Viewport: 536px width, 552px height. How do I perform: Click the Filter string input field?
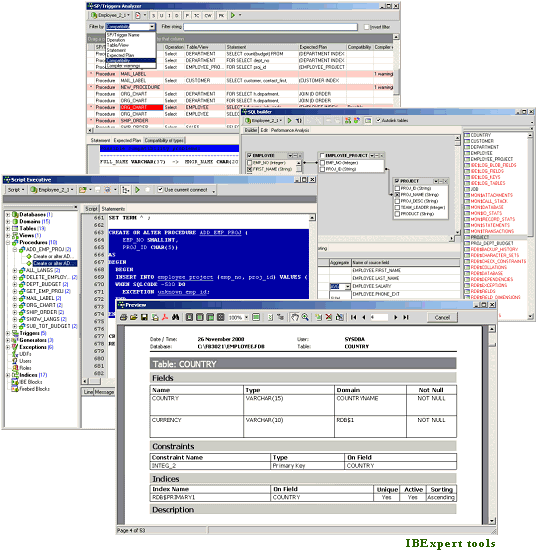point(270,27)
